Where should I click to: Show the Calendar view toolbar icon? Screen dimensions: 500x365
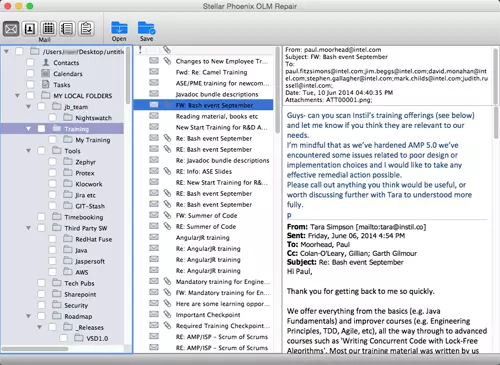[x=48, y=29]
